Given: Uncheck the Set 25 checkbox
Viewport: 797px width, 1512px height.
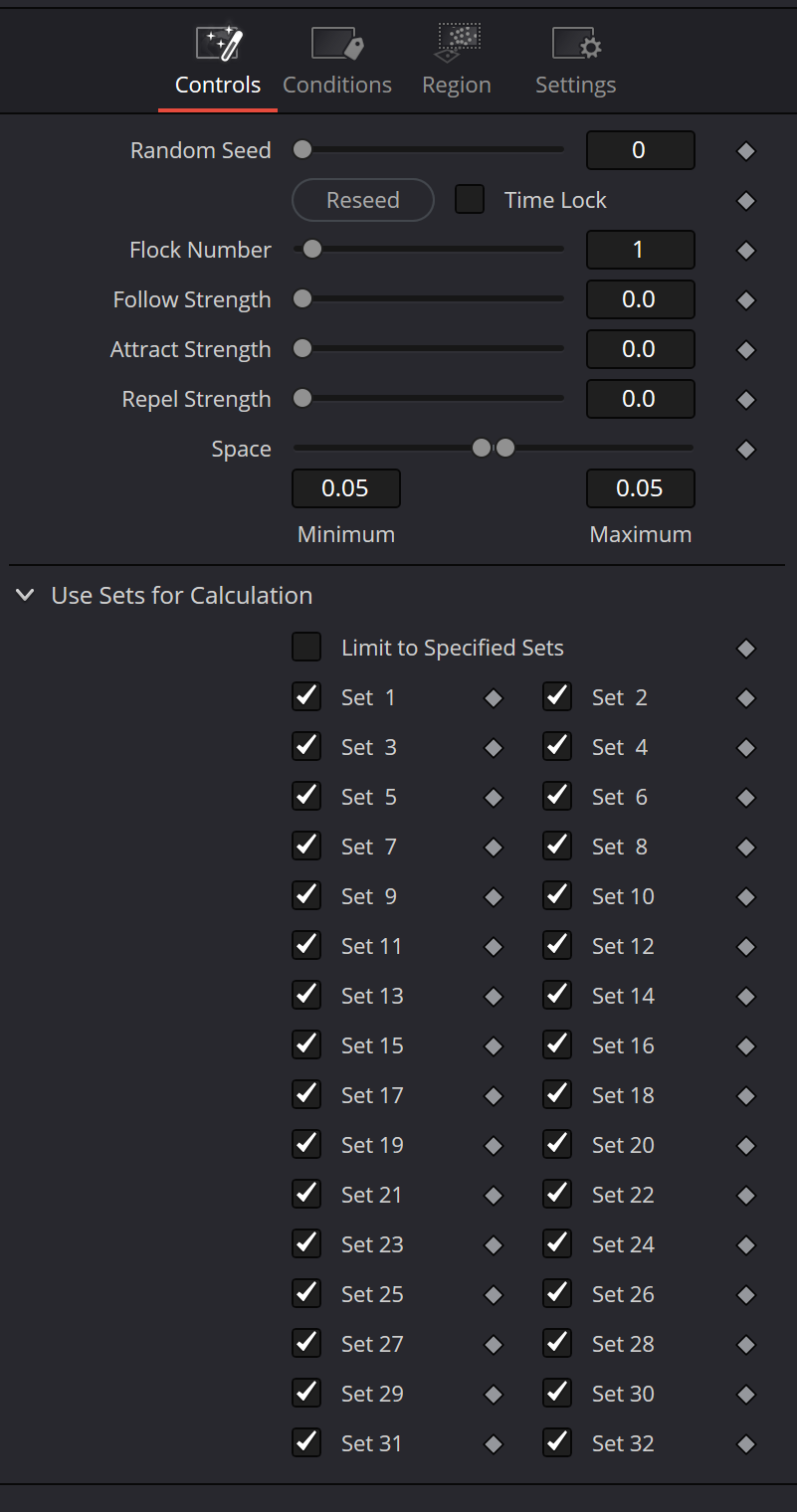Looking at the screenshot, I should [x=306, y=1294].
